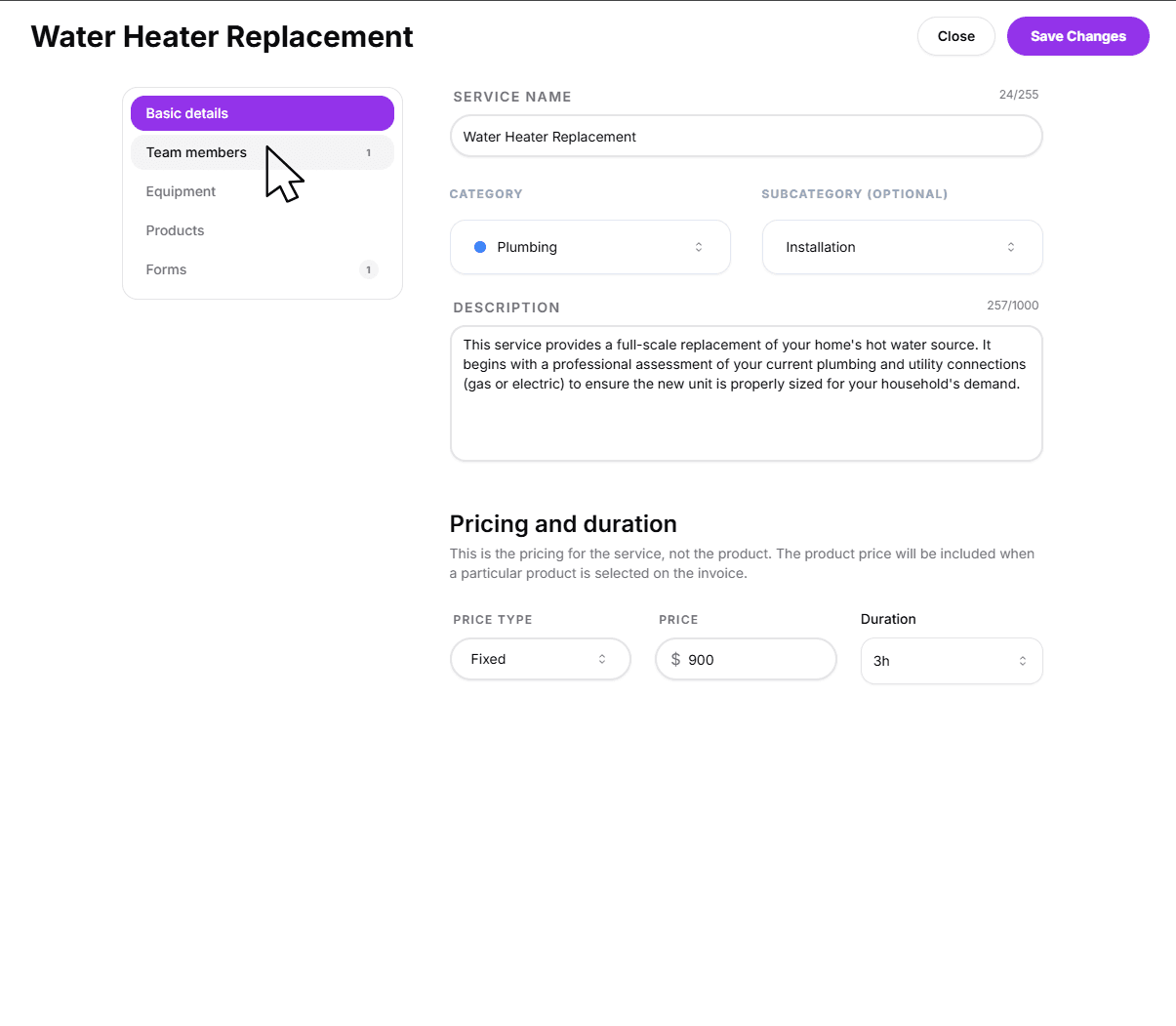Open the Subcategory dropdown showing Installation

tap(901, 247)
